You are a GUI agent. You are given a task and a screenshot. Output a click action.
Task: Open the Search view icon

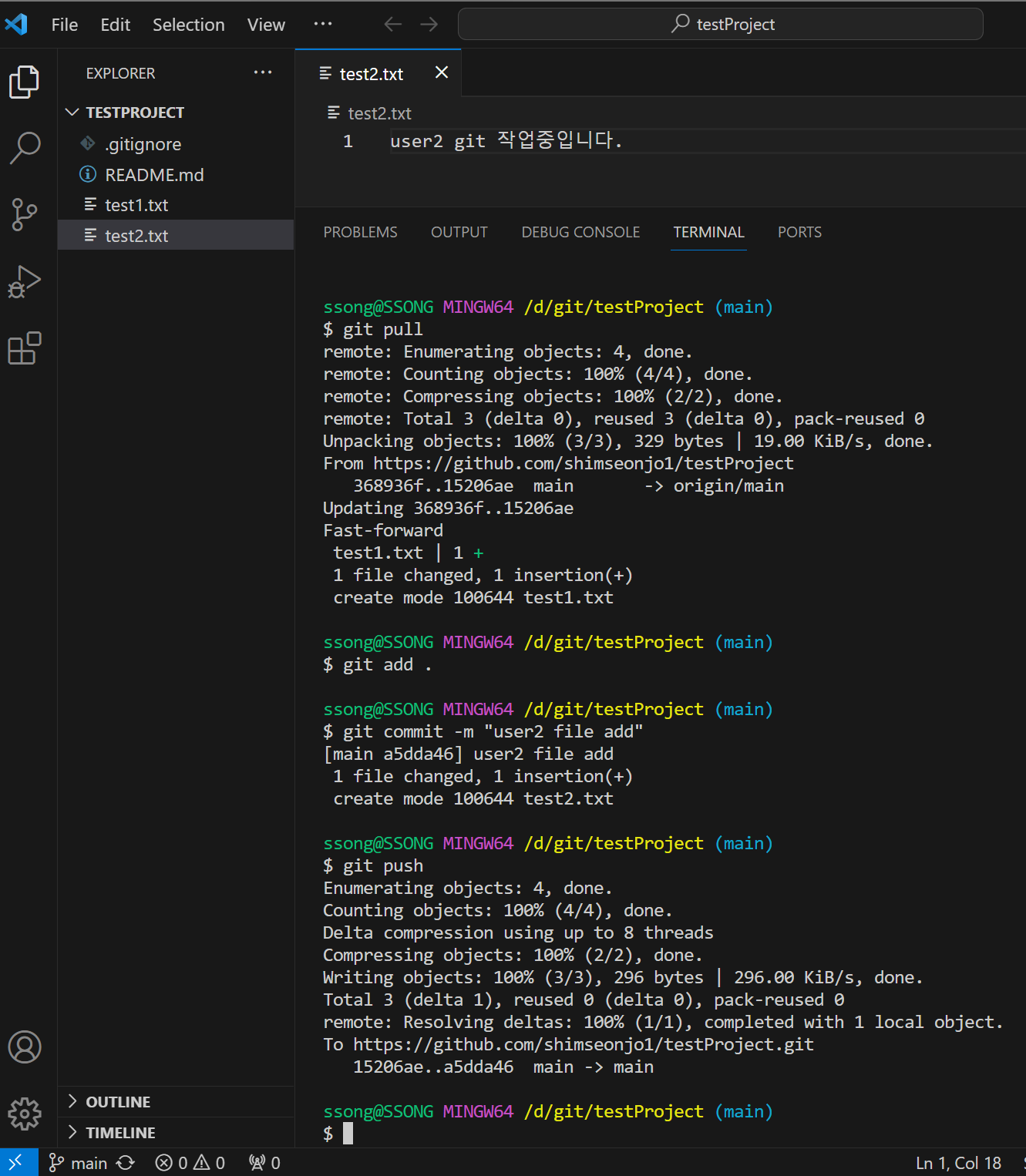pos(24,147)
